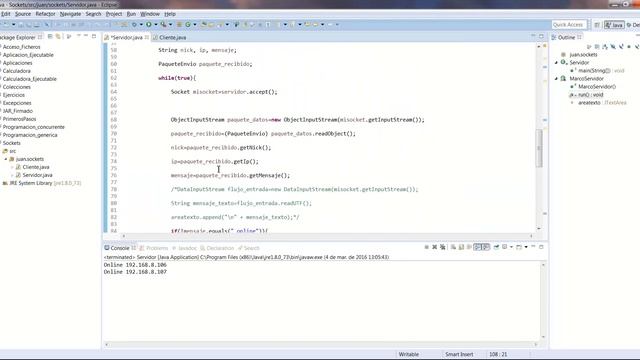Click the Remove Launch X icon in Console

[x=435, y=247]
